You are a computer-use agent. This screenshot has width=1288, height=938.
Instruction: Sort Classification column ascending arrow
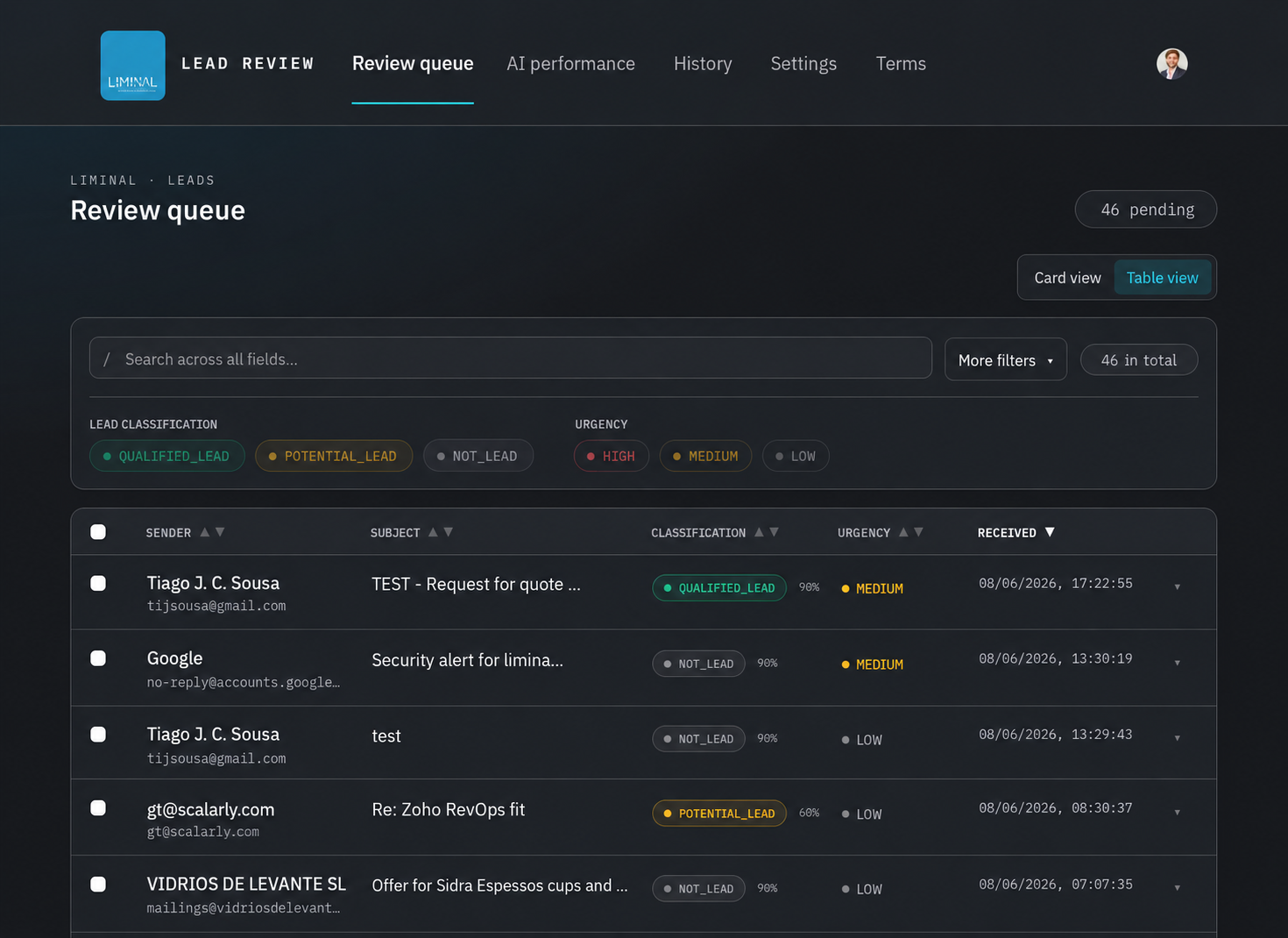tap(759, 532)
